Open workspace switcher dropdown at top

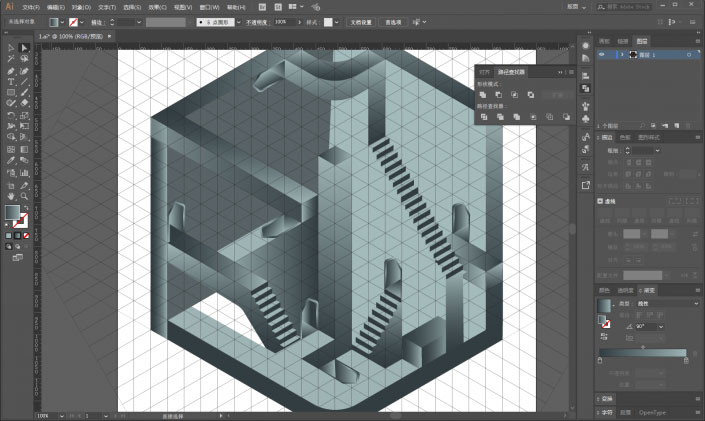[578, 7]
